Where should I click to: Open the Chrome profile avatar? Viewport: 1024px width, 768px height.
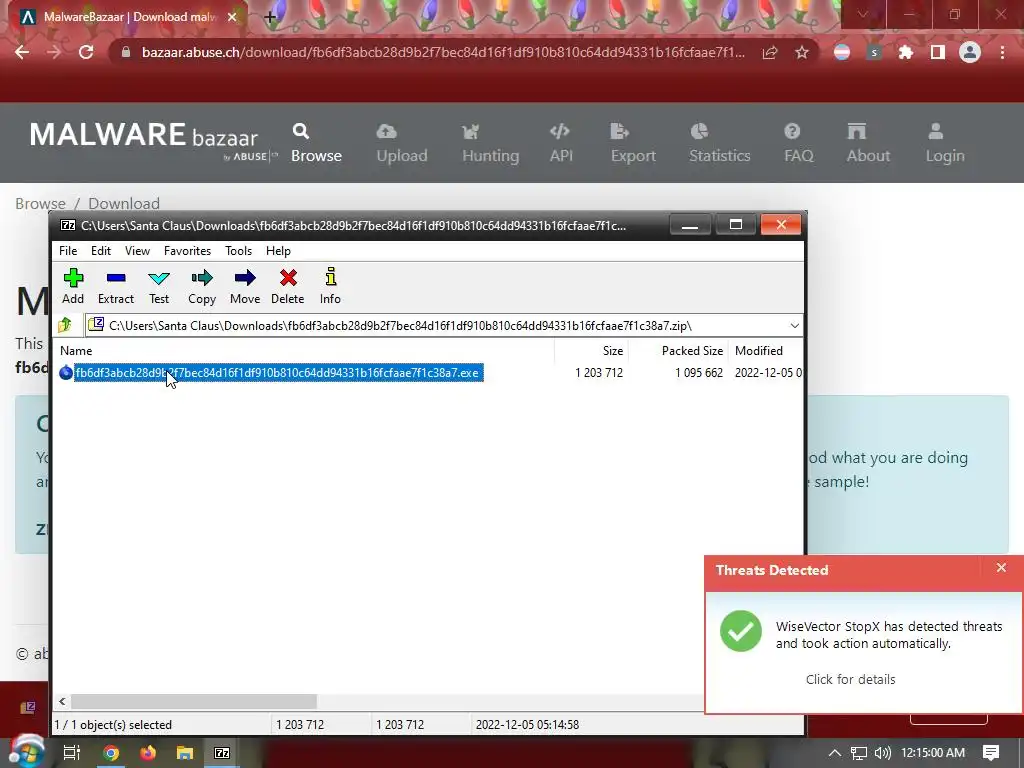click(x=970, y=52)
